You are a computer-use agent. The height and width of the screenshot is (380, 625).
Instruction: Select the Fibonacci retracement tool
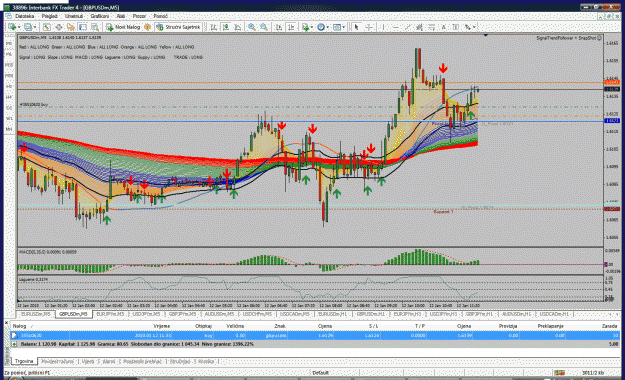[x=431, y=27]
